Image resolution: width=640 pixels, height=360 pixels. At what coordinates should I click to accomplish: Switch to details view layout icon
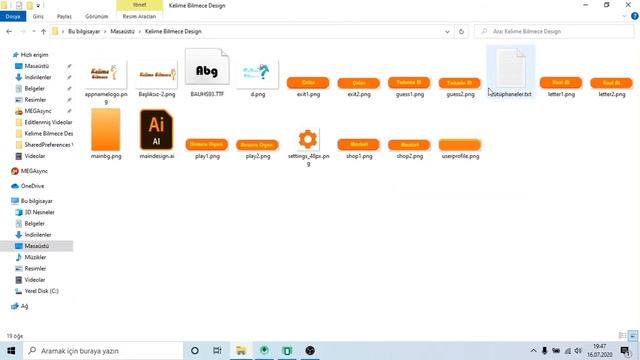622,336
